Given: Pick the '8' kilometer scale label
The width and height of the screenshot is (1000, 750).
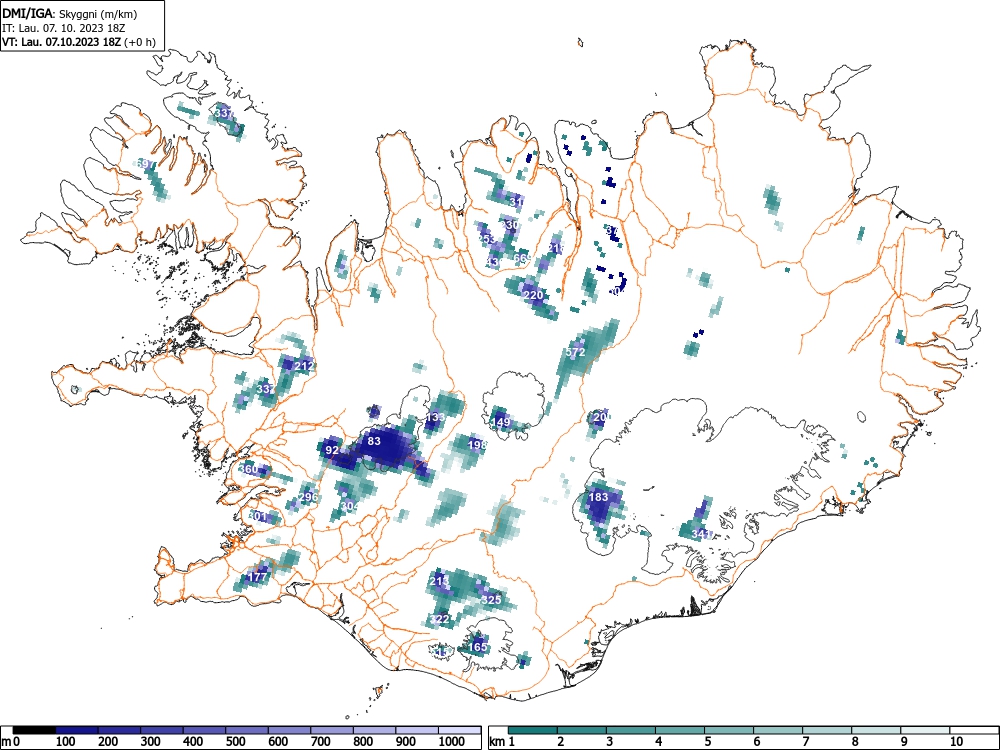Looking at the screenshot, I should coord(855,742).
